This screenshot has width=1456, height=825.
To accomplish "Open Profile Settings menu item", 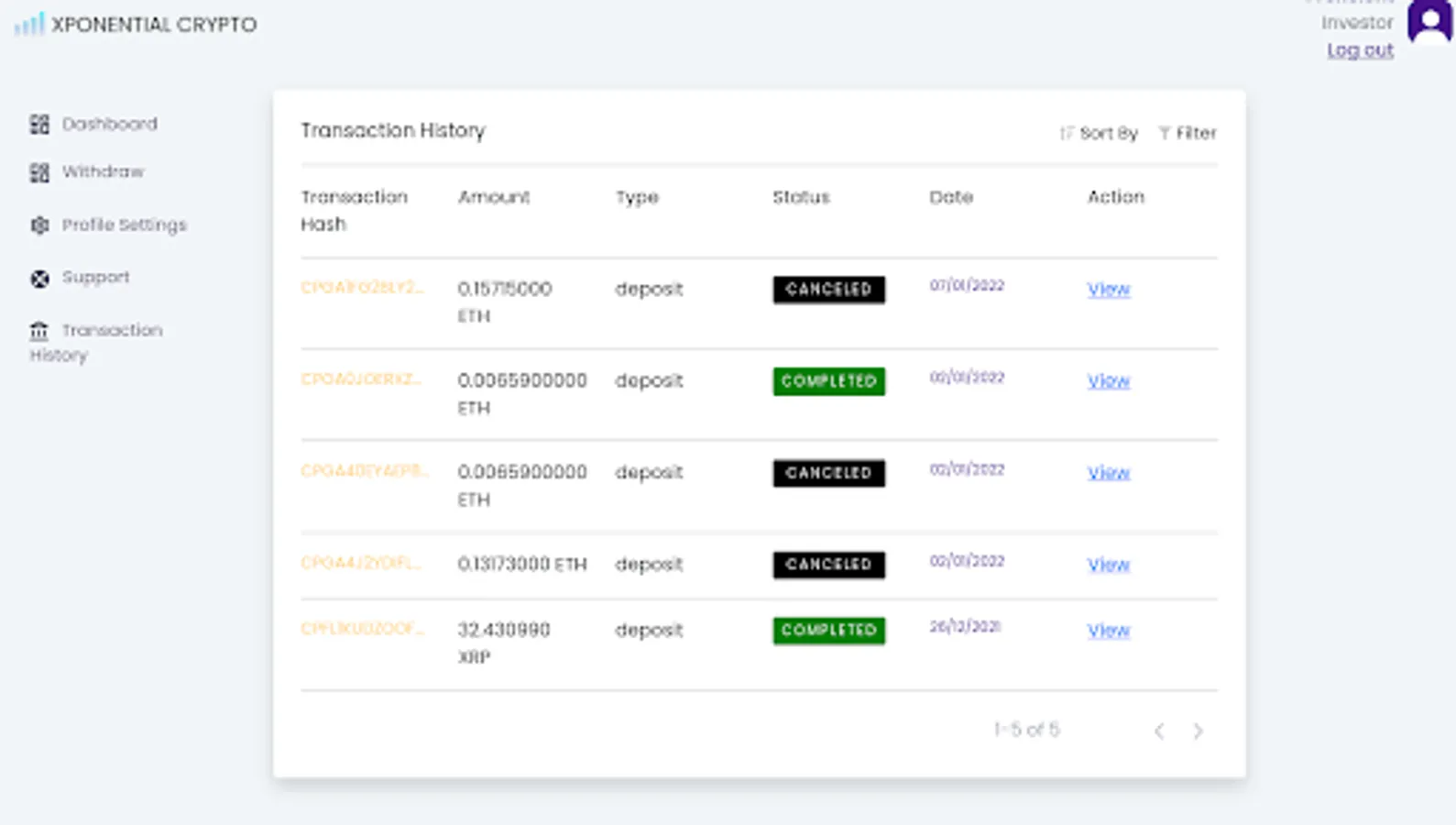I will pos(124,225).
